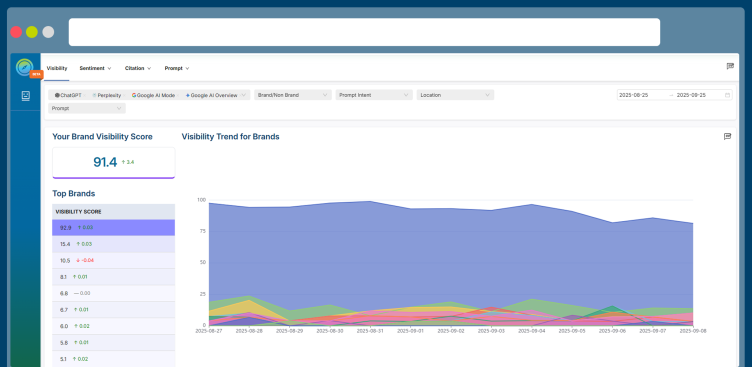
Task: Select the brand row with score 6.7
Action: (114, 309)
